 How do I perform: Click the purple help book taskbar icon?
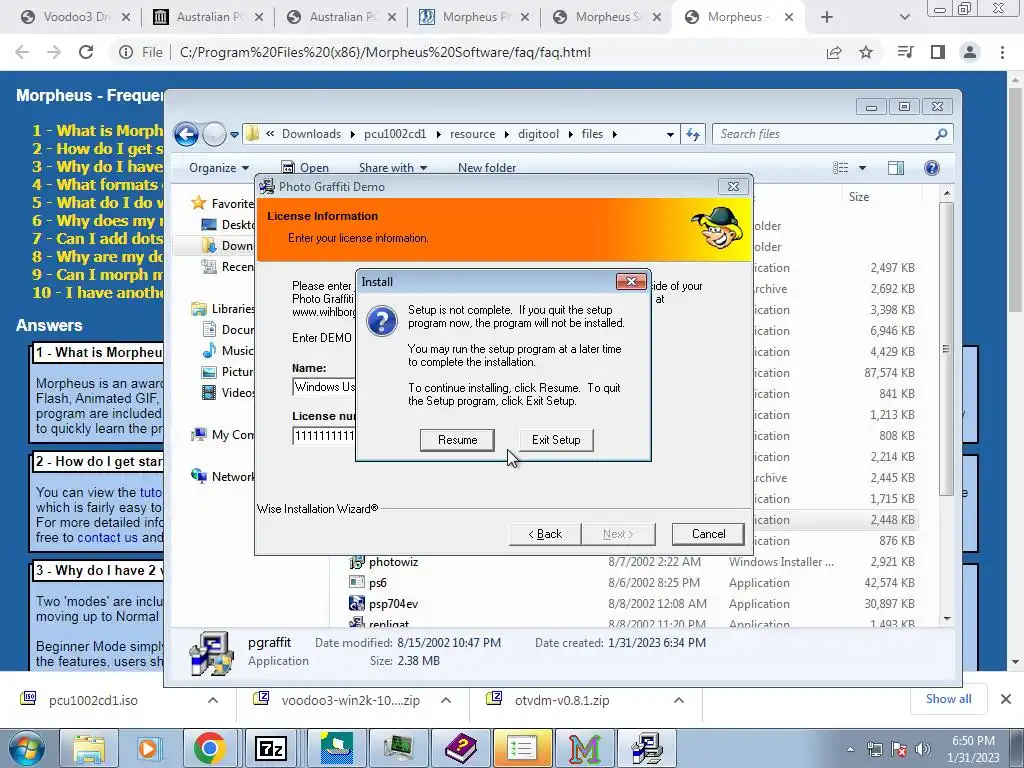point(461,748)
